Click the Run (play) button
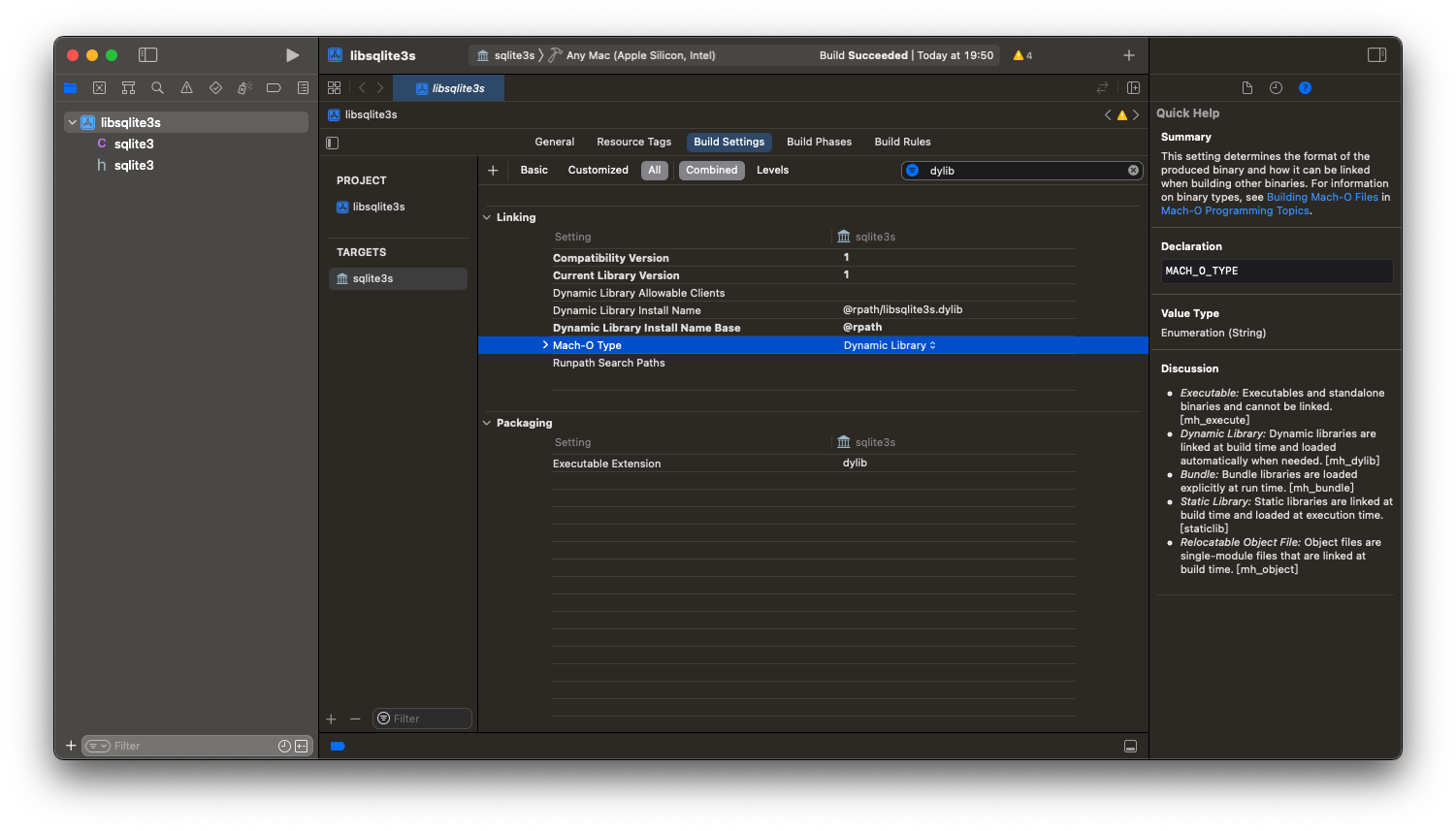The width and height of the screenshot is (1456, 831). tap(292, 55)
